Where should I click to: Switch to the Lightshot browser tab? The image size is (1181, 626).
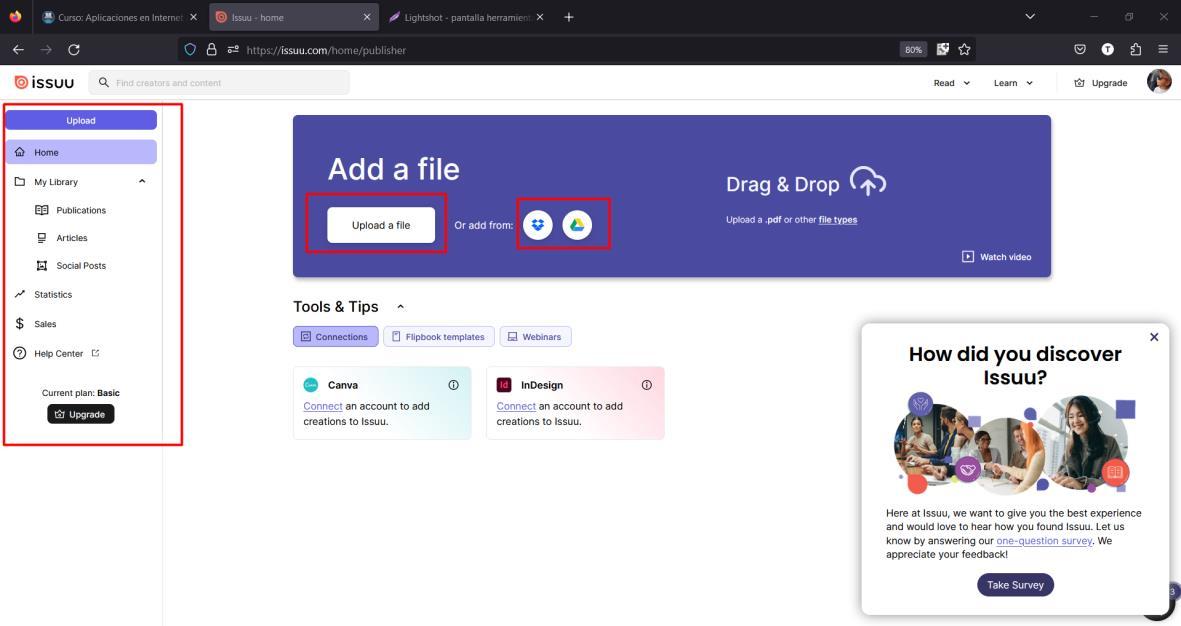(x=467, y=17)
